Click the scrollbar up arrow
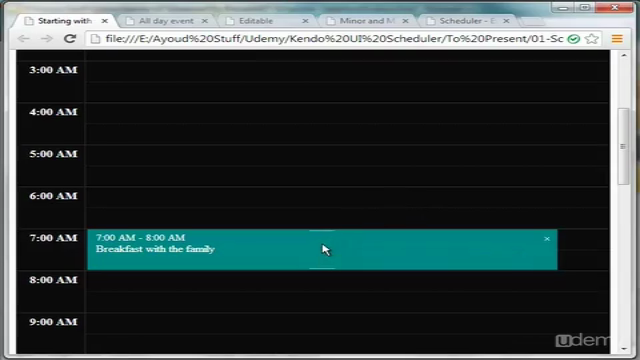 tap(624, 55)
